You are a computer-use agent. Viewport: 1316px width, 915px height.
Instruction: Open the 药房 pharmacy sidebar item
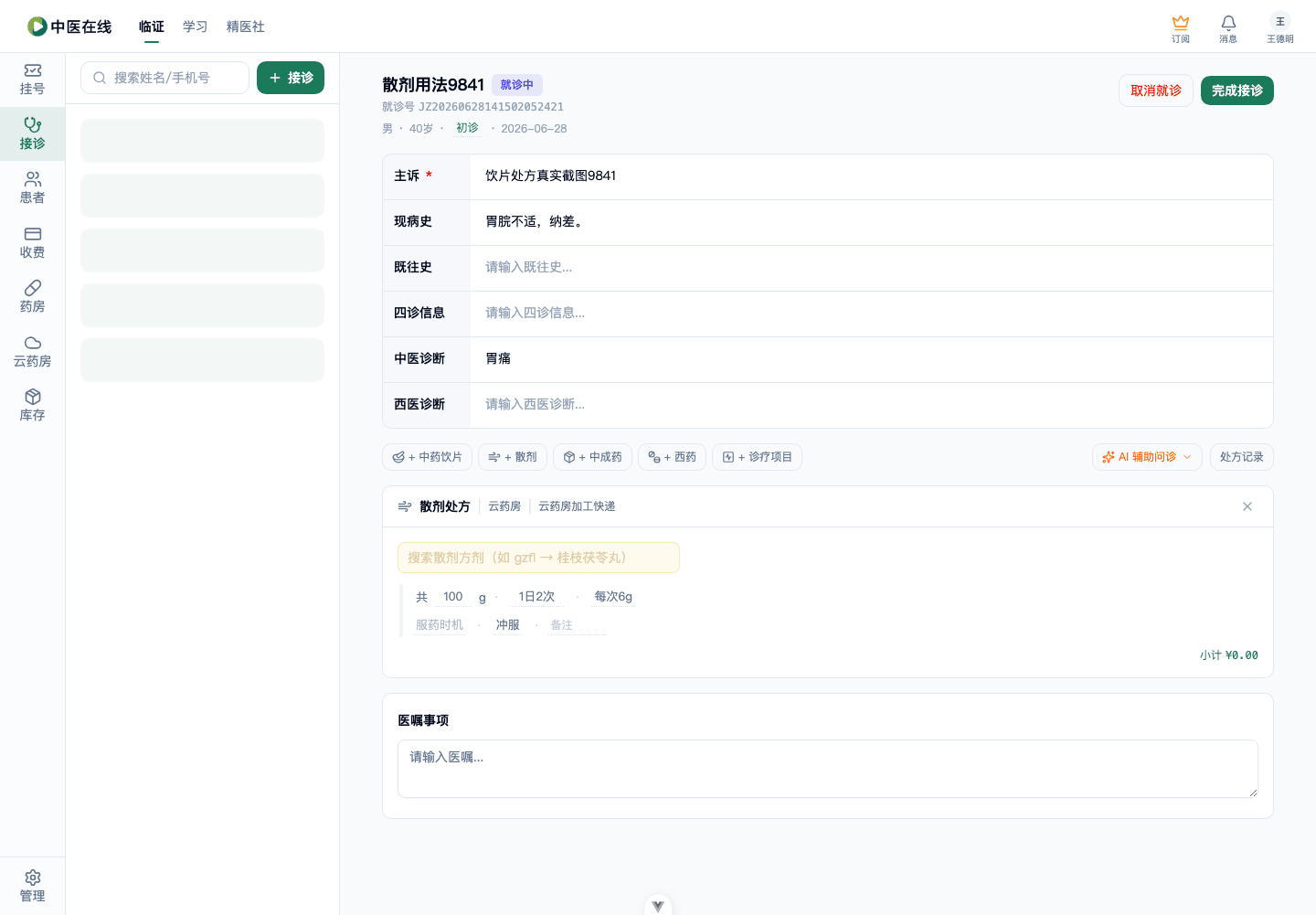32,297
